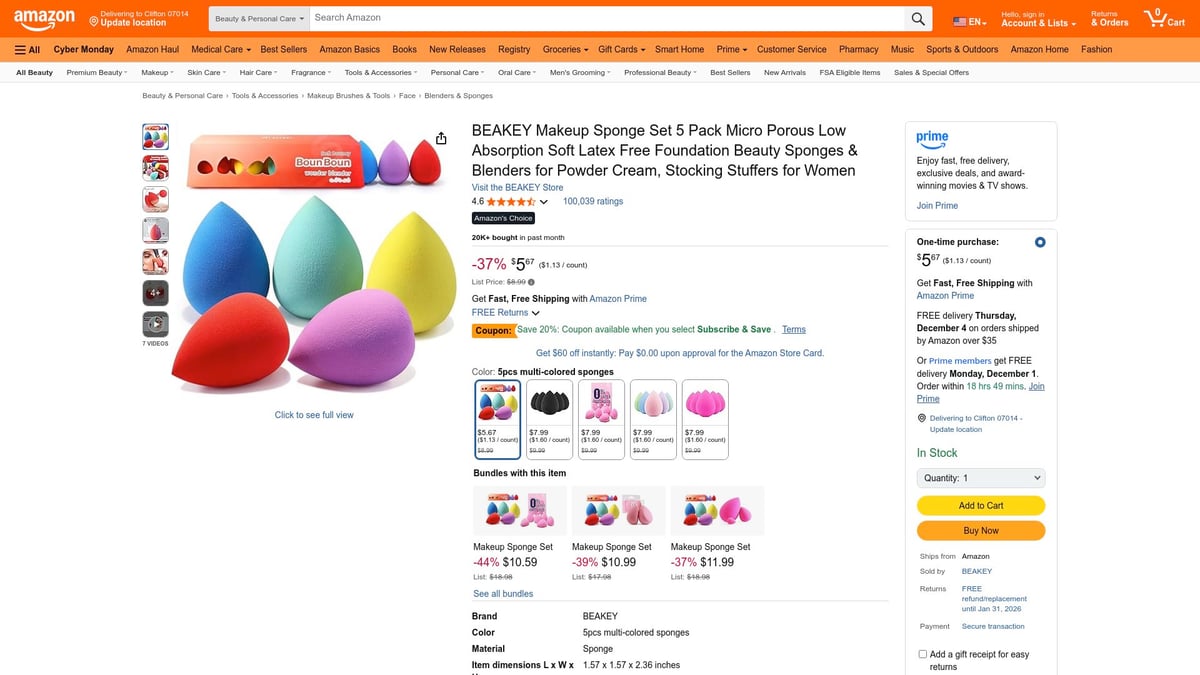Check Add a gift receipt for easy returns
The width and height of the screenshot is (1200, 675).
pos(922,653)
